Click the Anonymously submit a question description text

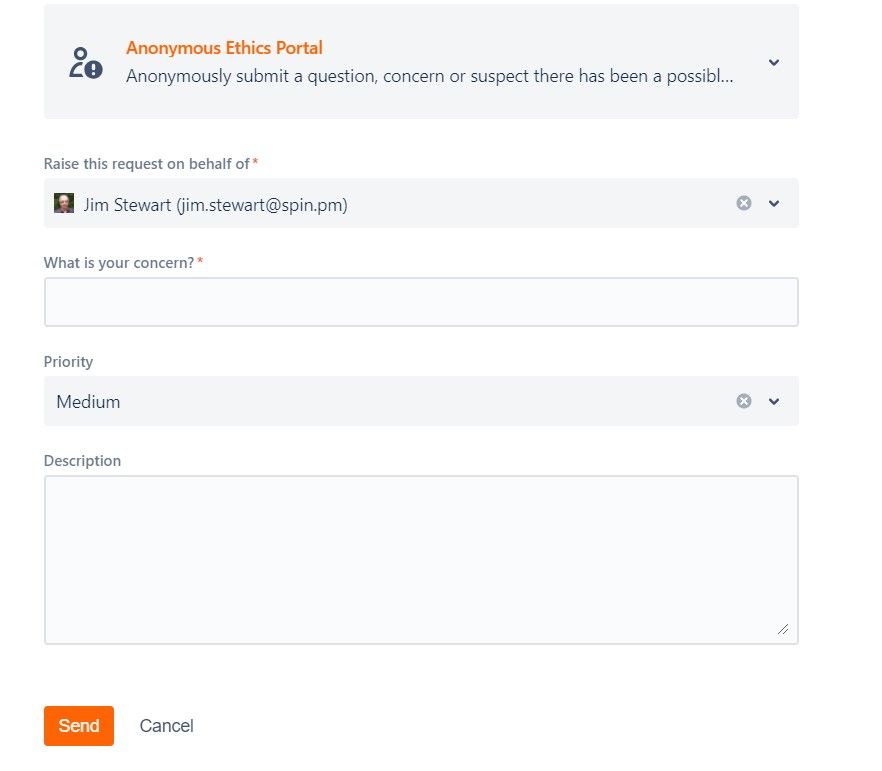pos(430,76)
